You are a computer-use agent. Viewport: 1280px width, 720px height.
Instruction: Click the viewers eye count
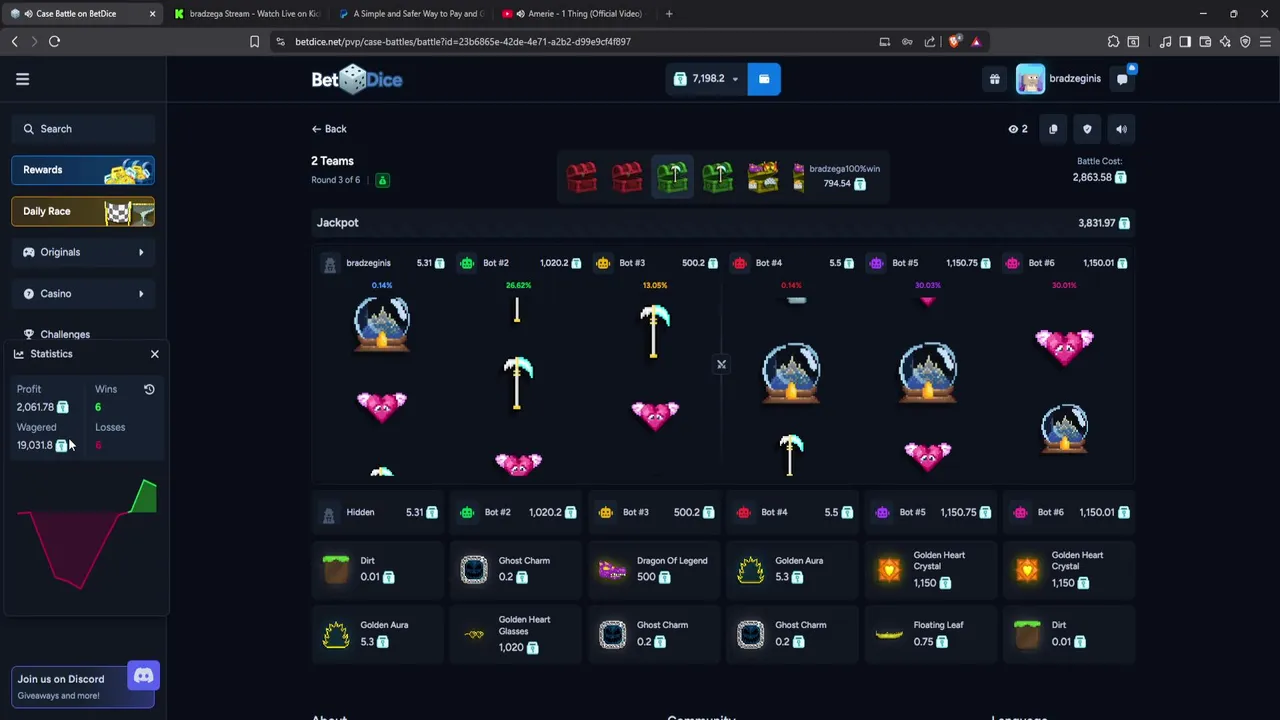tap(1018, 129)
